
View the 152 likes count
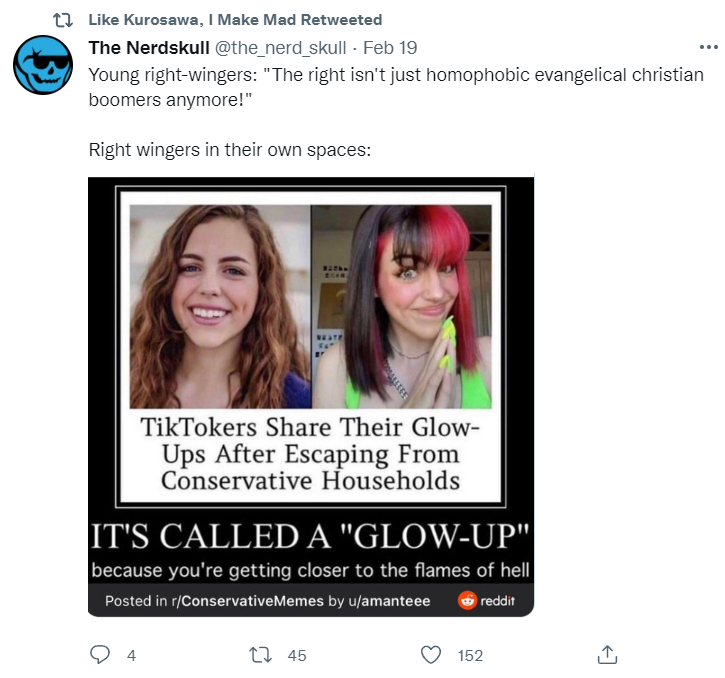470,655
